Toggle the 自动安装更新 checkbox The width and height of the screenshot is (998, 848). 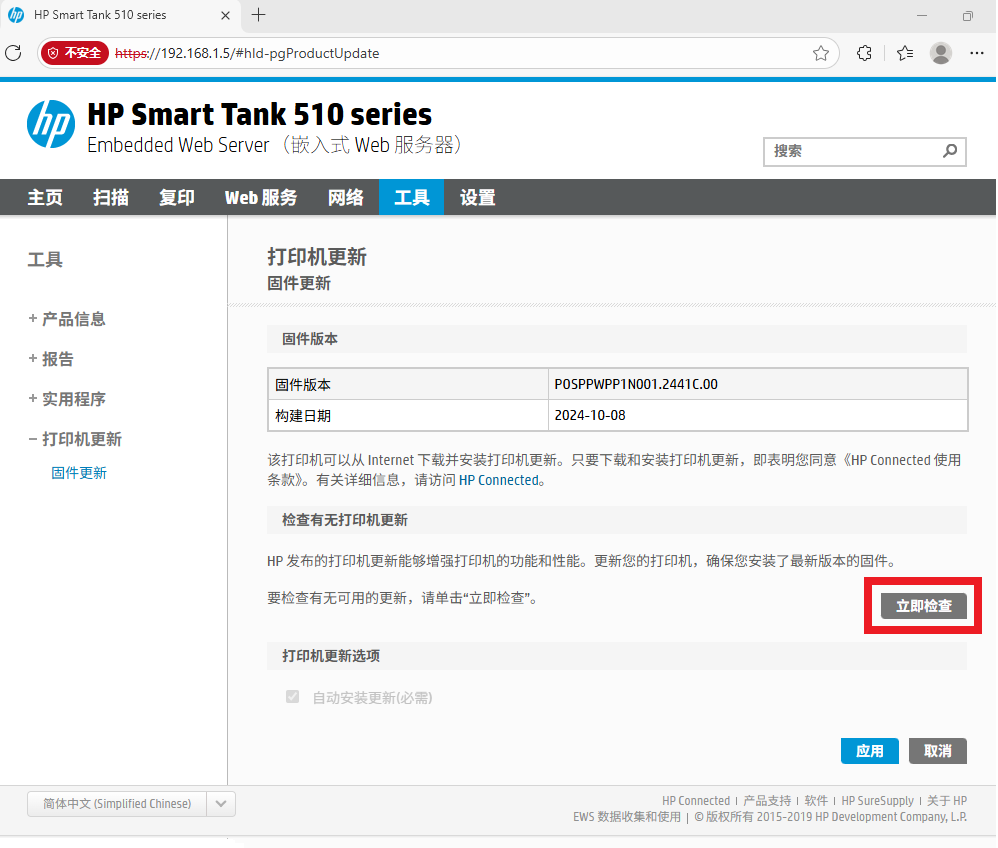[293, 697]
